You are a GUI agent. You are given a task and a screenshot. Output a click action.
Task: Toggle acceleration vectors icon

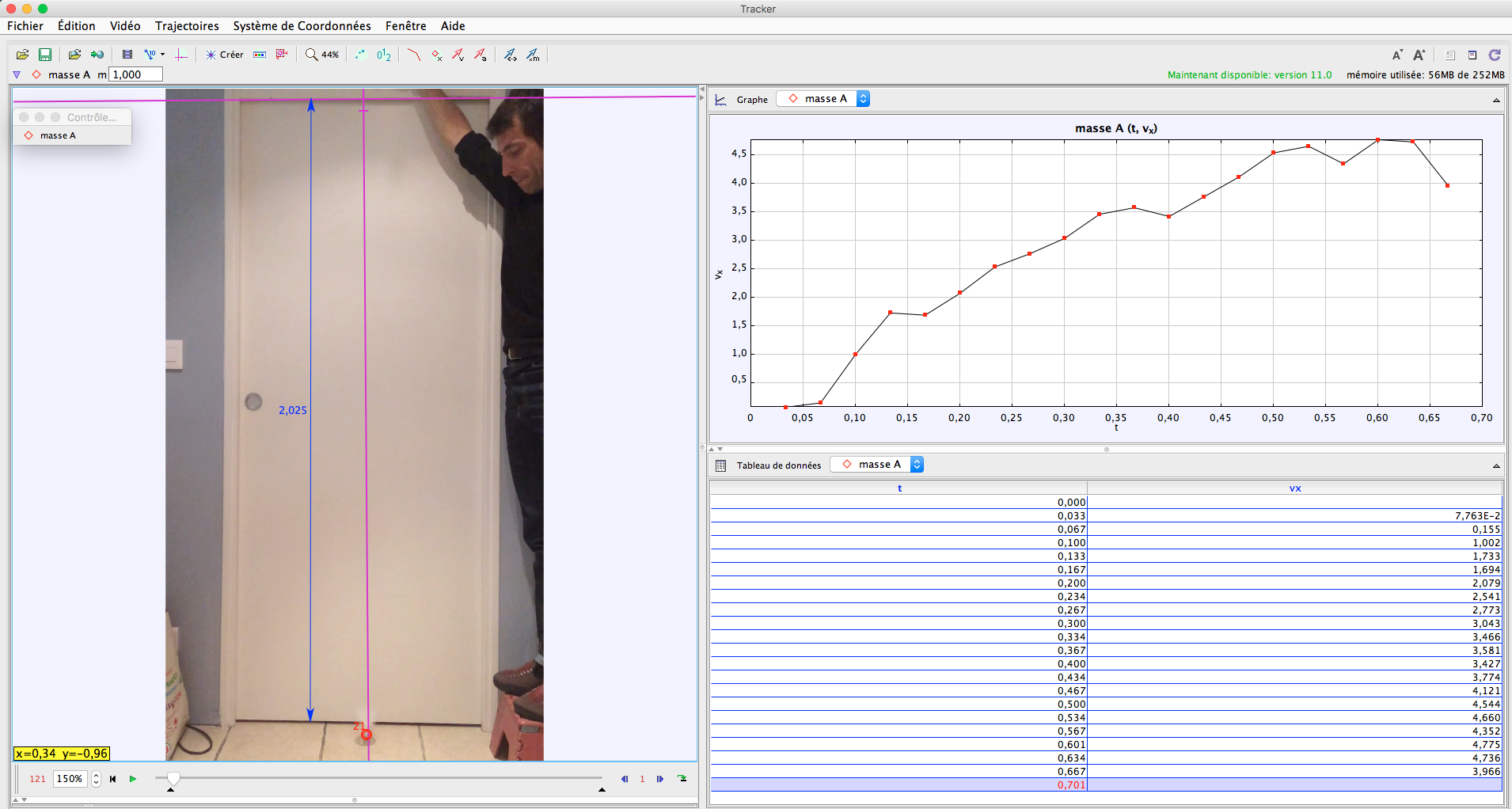pyautogui.click(x=480, y=55)
